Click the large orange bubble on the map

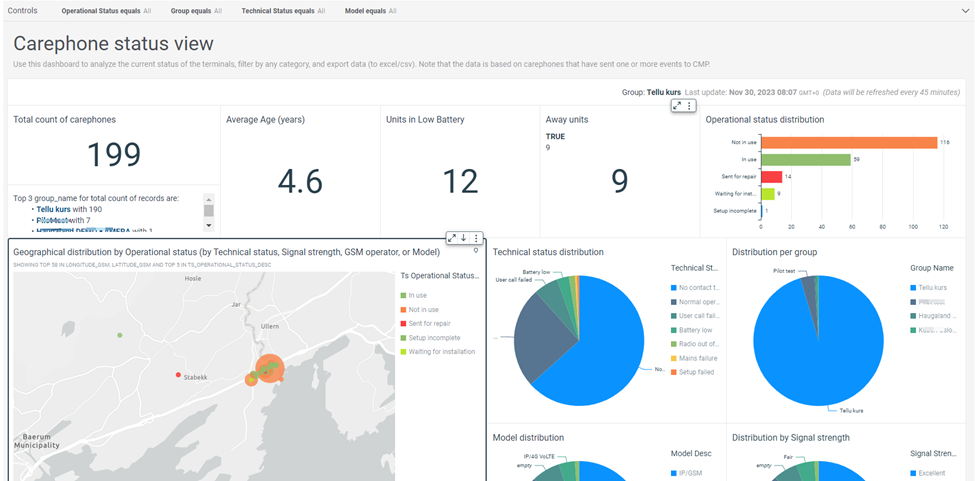[x=270, y=368]
